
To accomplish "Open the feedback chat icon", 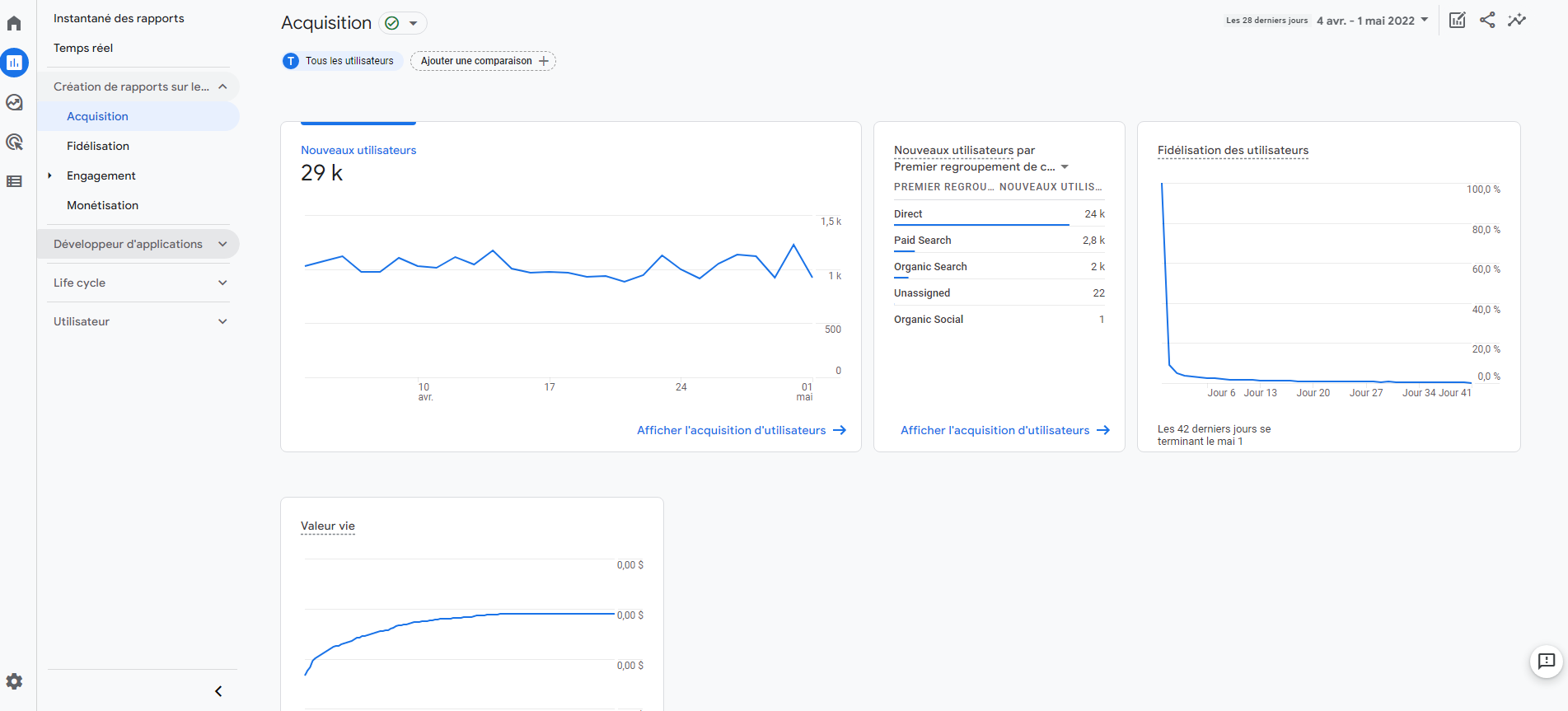I will tap(1547, 661).
